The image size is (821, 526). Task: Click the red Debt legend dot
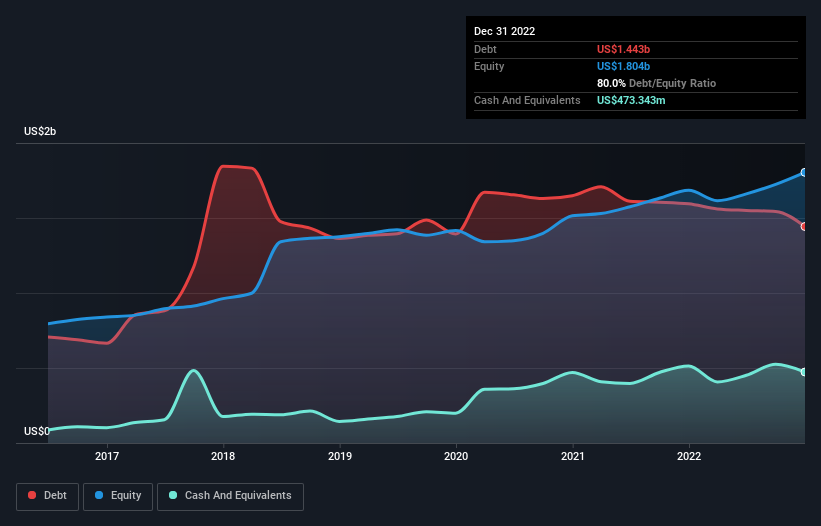pos(33,495)
